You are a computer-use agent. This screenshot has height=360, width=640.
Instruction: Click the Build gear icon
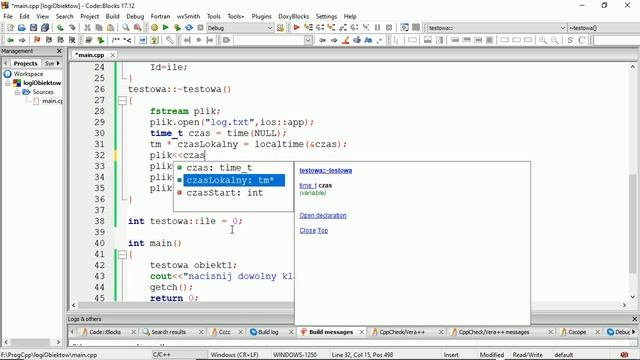tap(154, 28)
